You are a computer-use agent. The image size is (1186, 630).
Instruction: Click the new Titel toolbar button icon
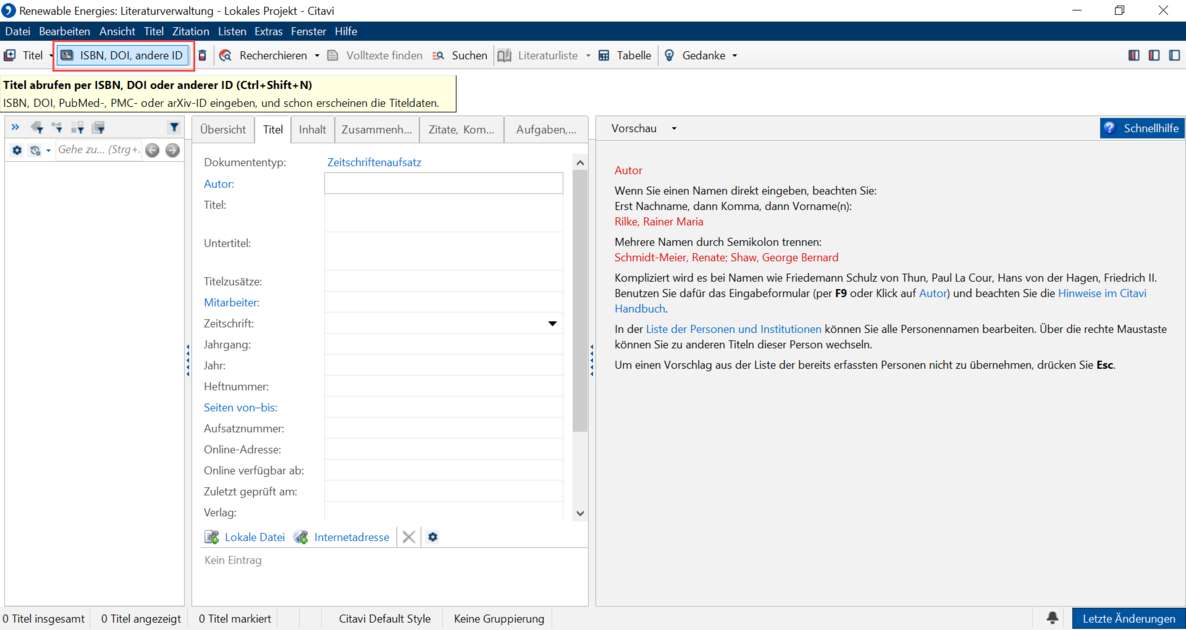tap(10, 55)
